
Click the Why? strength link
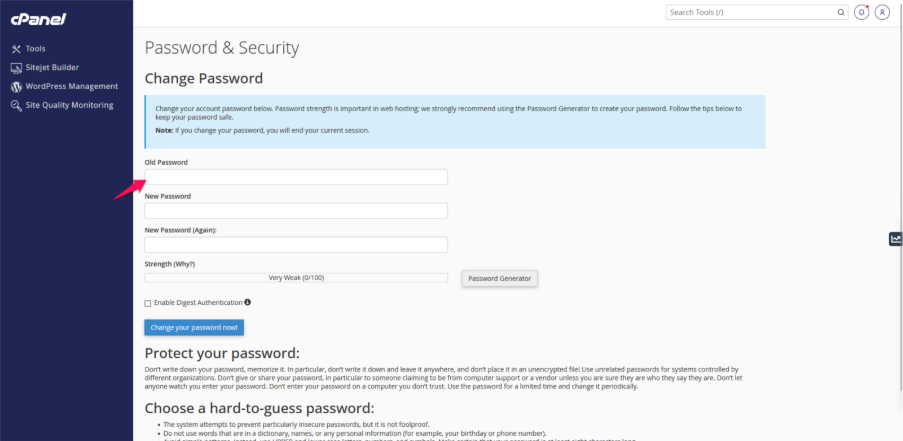pos(185,264)
